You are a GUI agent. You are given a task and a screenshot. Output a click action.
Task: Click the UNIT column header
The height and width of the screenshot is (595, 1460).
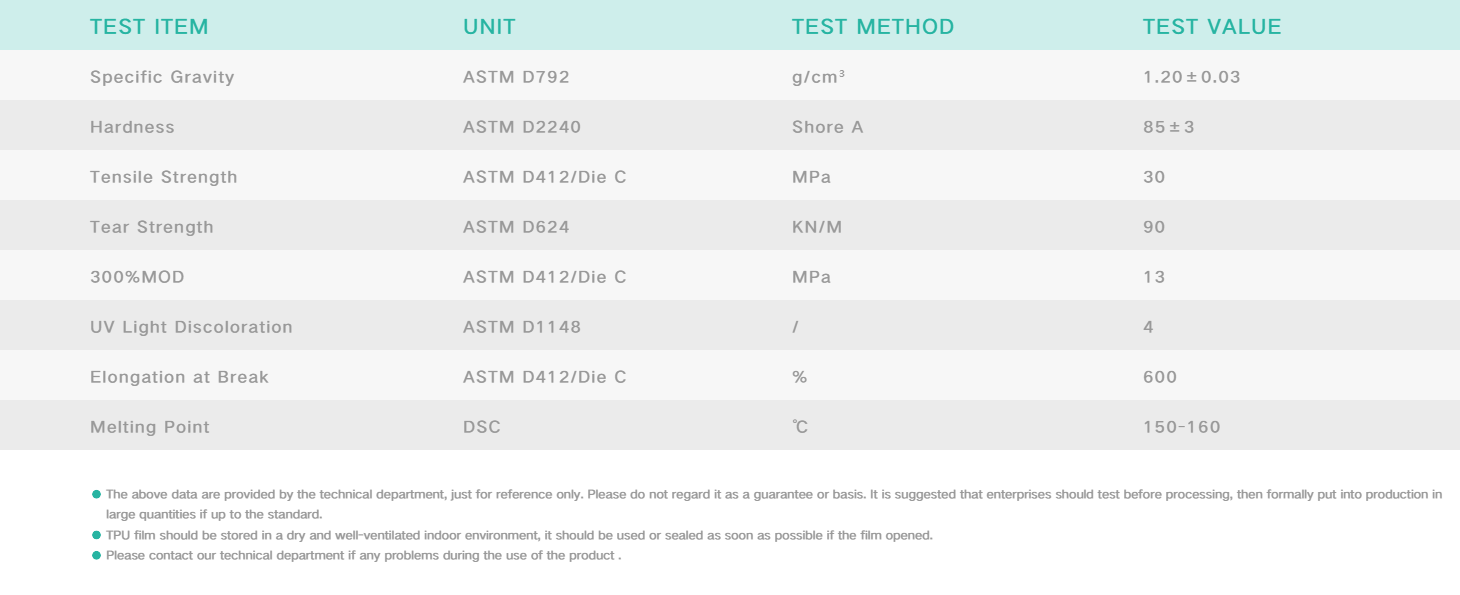click(x=489, y=27)
